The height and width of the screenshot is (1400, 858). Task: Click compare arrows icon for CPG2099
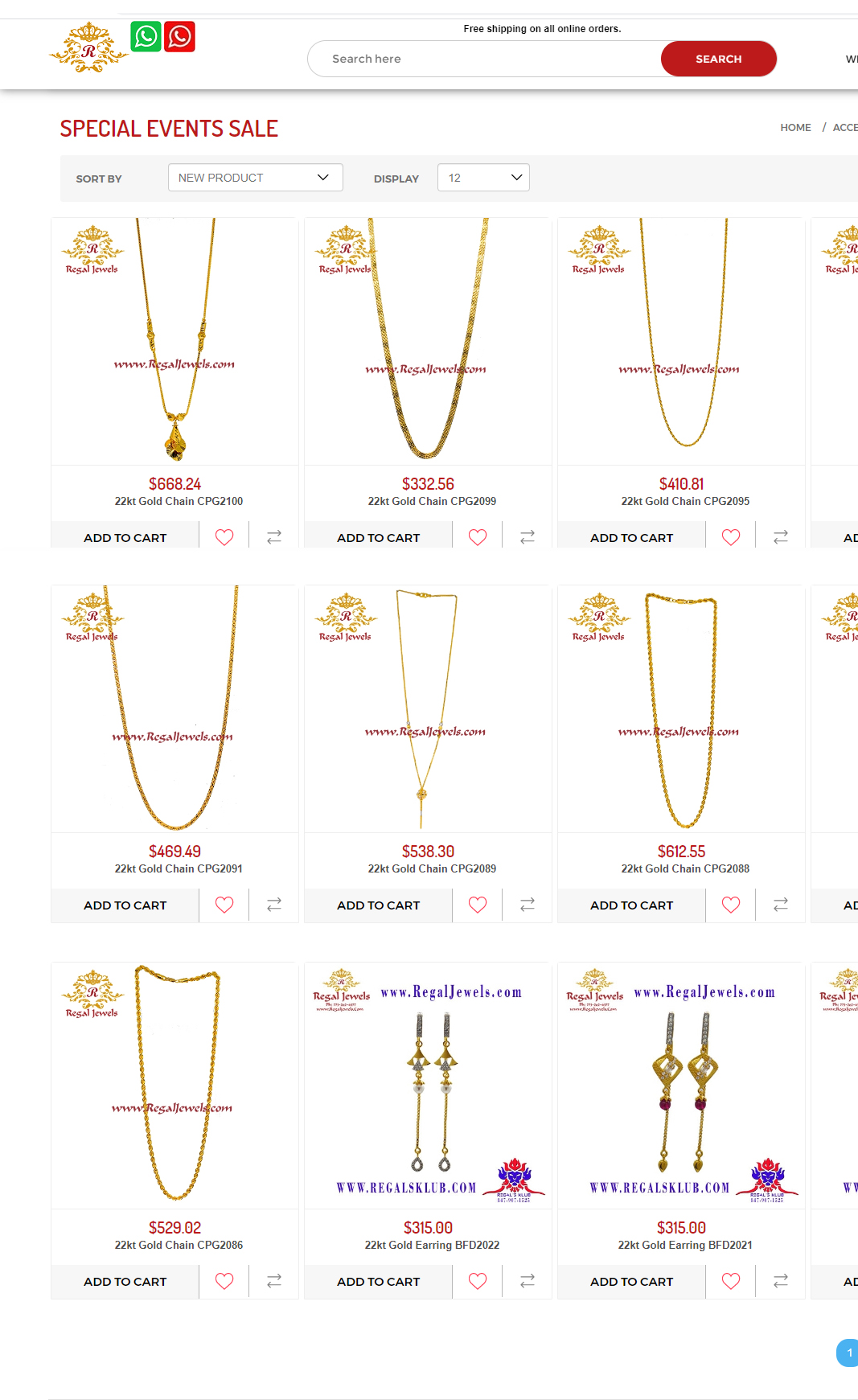[x=528, y=537]
